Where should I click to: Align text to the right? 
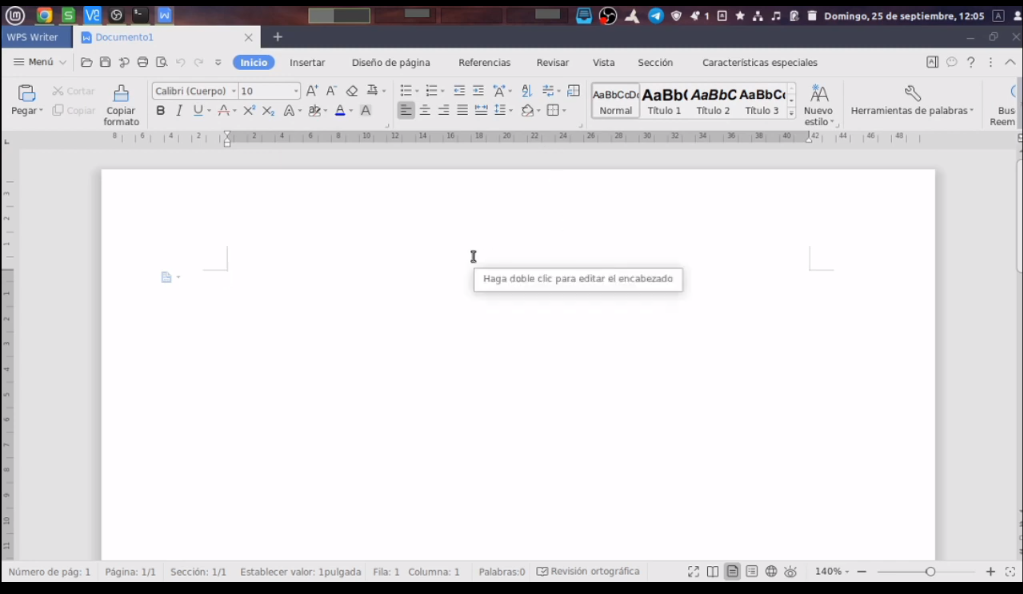444,110
